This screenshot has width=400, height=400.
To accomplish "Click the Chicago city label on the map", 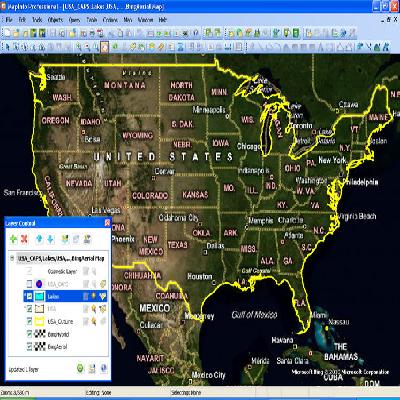I will (249, 146).
